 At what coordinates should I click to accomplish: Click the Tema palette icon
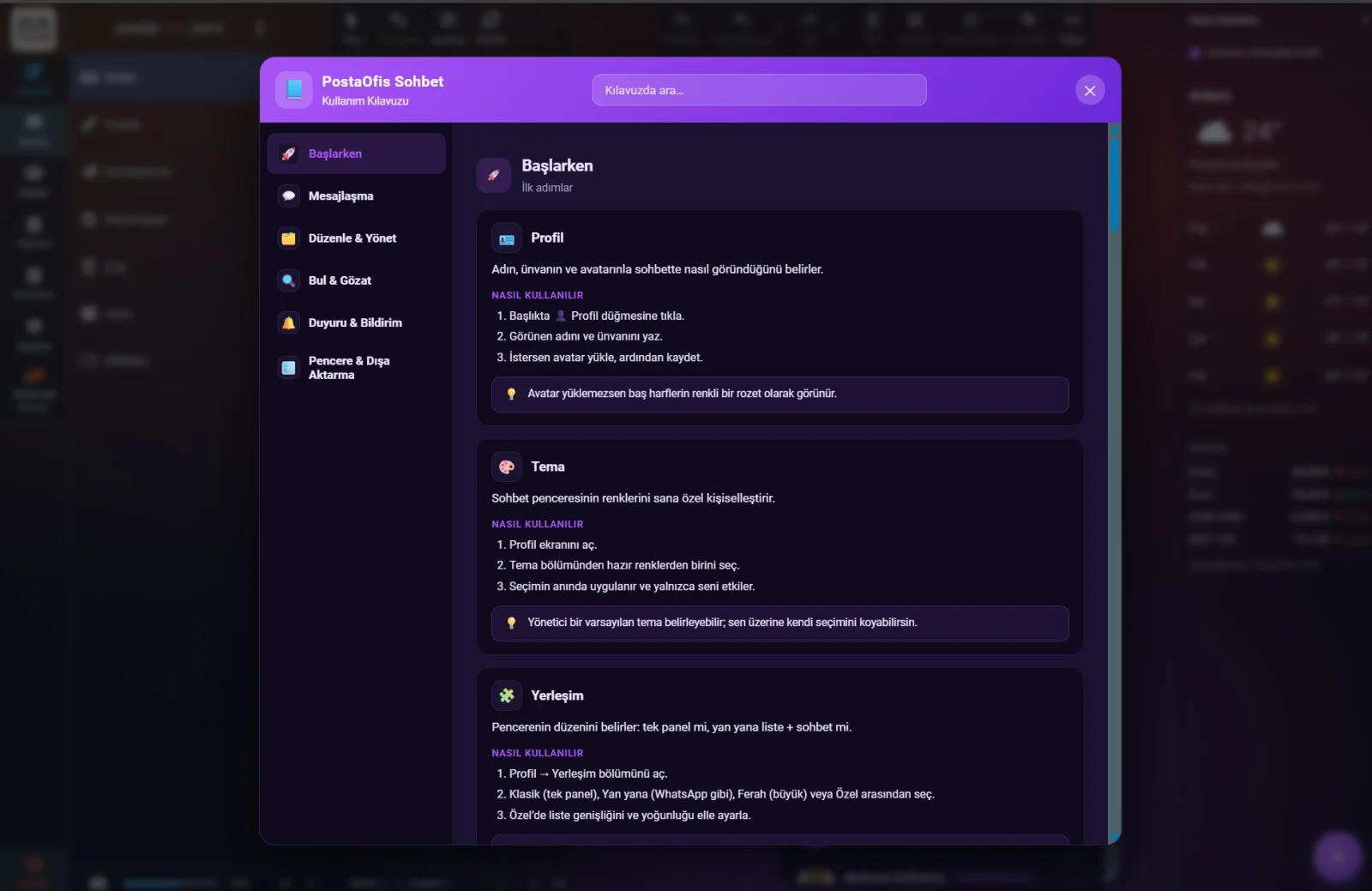(x=507, y=467)
